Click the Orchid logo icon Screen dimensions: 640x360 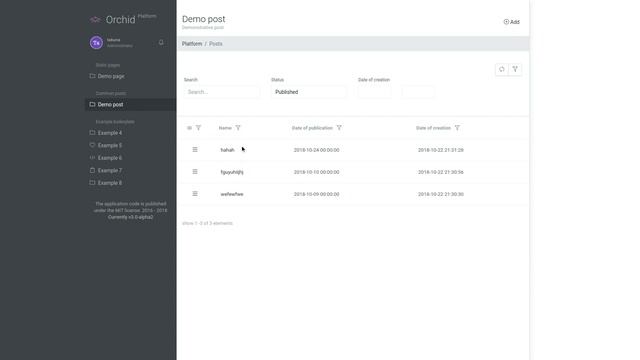95,20
